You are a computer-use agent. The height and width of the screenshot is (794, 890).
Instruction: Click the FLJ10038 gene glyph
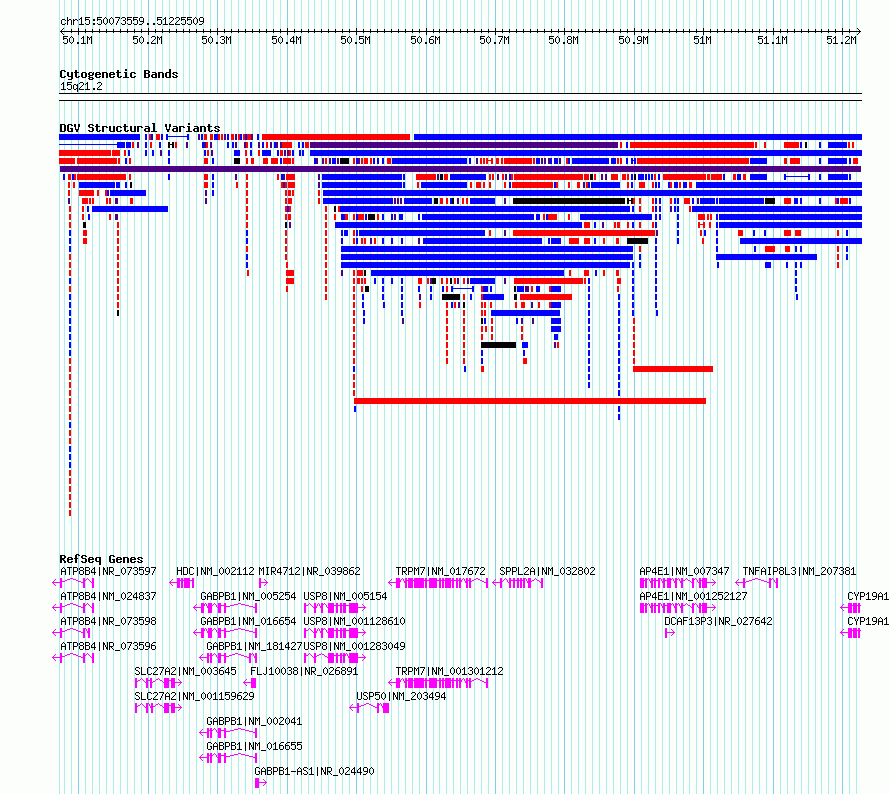(250, 683)
